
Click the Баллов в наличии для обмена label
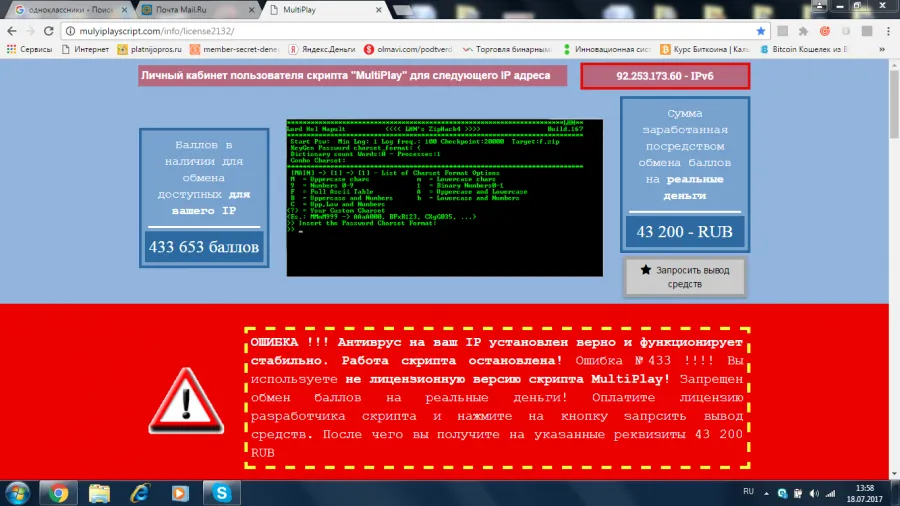(204, 178)
